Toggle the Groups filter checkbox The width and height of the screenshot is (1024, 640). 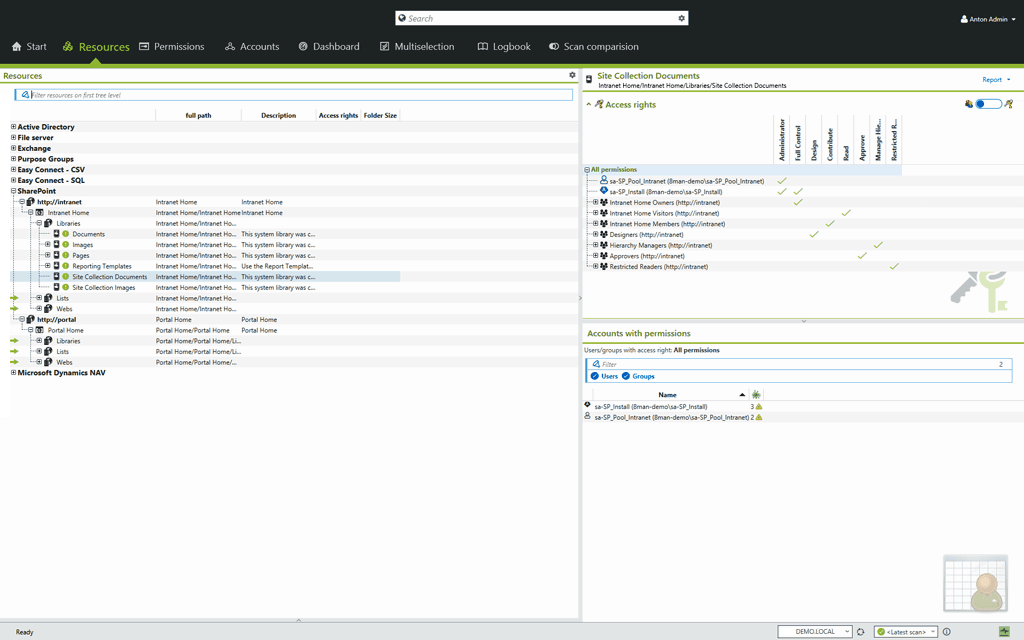(x=626, y=376)
